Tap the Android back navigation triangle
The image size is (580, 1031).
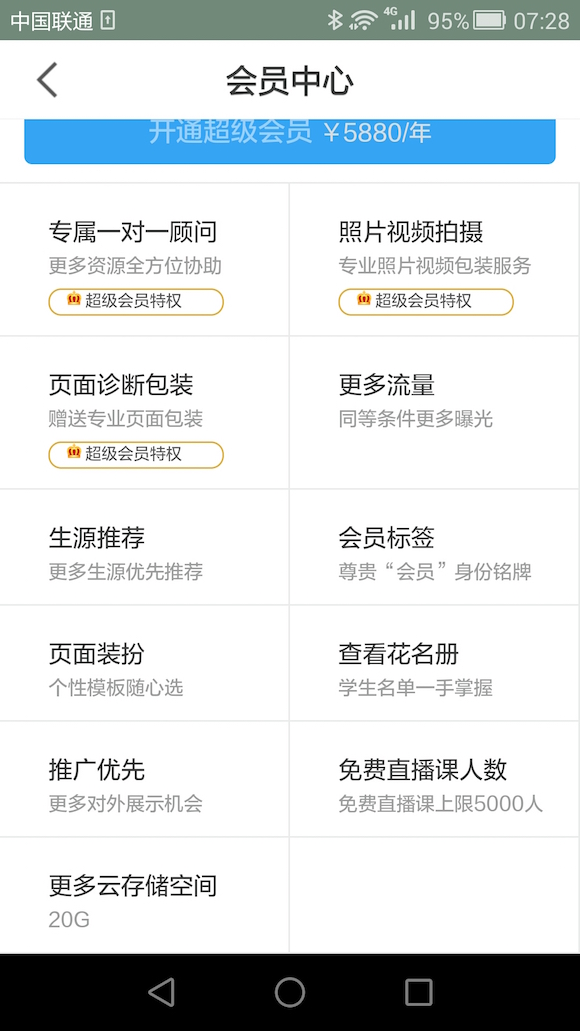tap(161, 992)
